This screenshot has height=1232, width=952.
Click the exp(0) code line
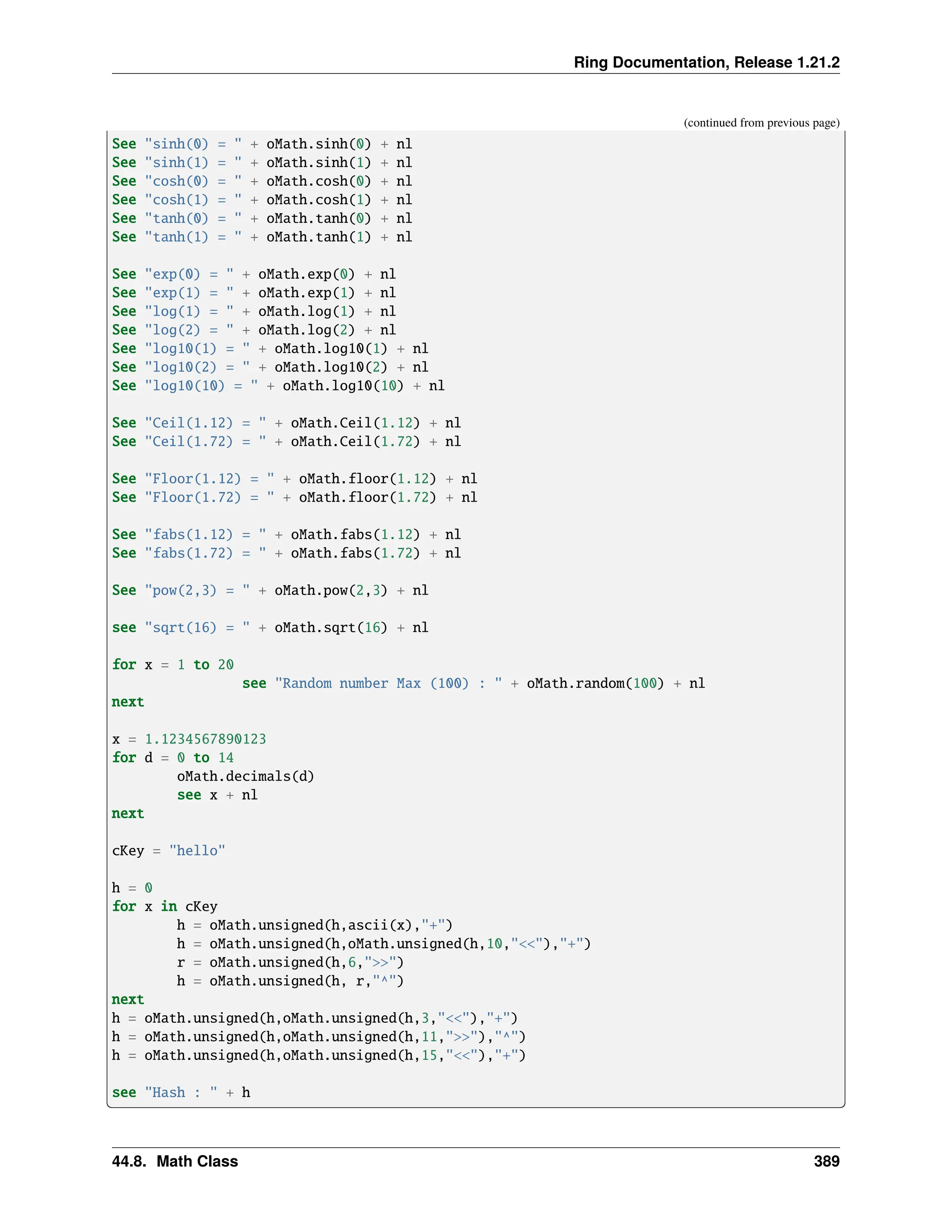(x=254, y=274)
